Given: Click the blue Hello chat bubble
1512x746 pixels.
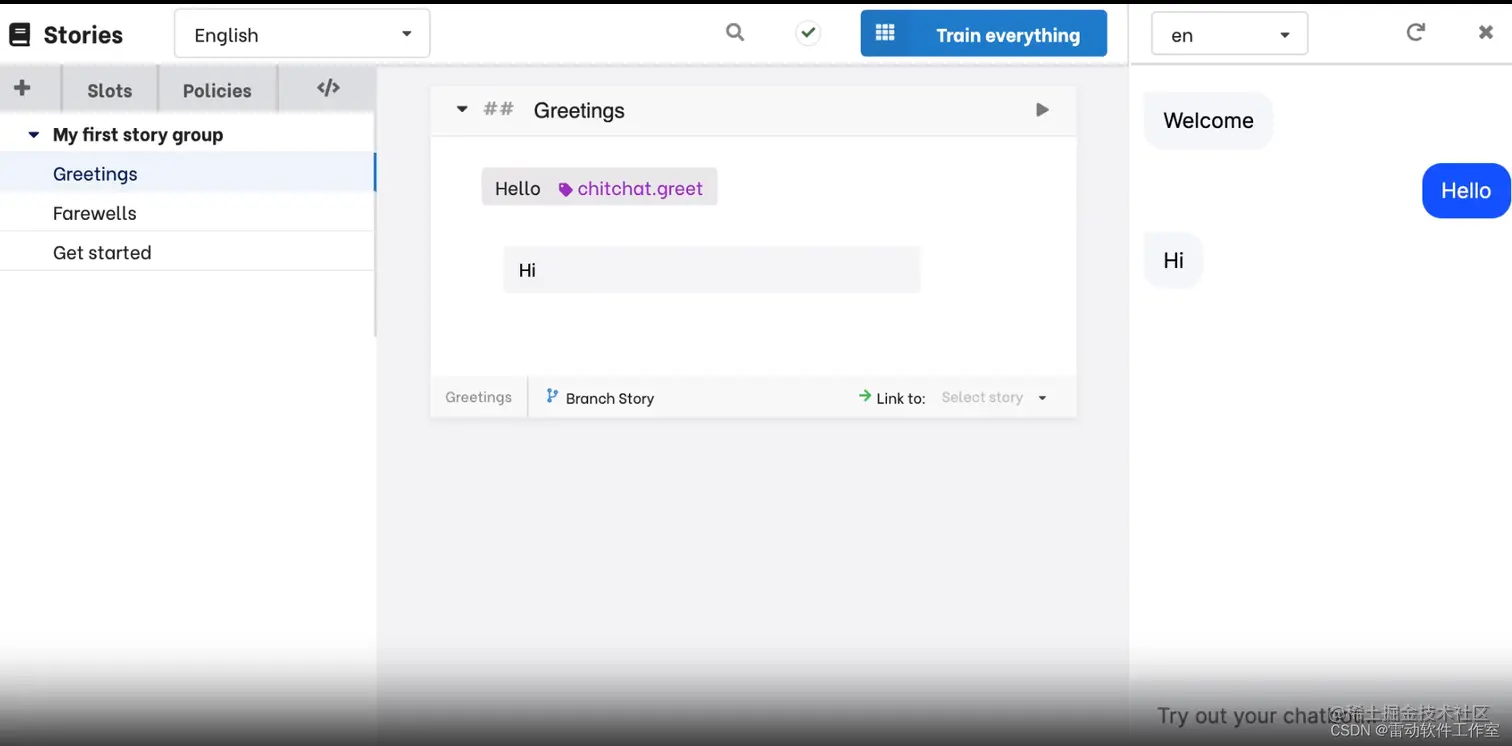Looking at the screenshot, I should coord(1466,190).
